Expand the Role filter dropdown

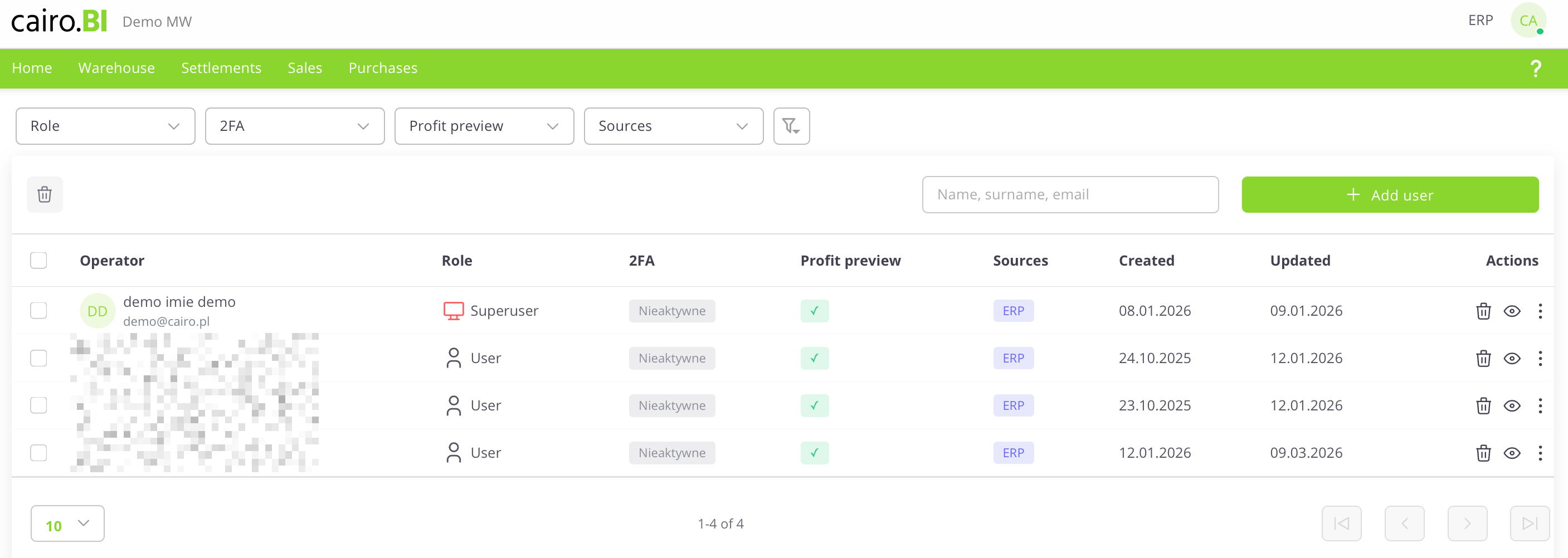pos(105,126)
